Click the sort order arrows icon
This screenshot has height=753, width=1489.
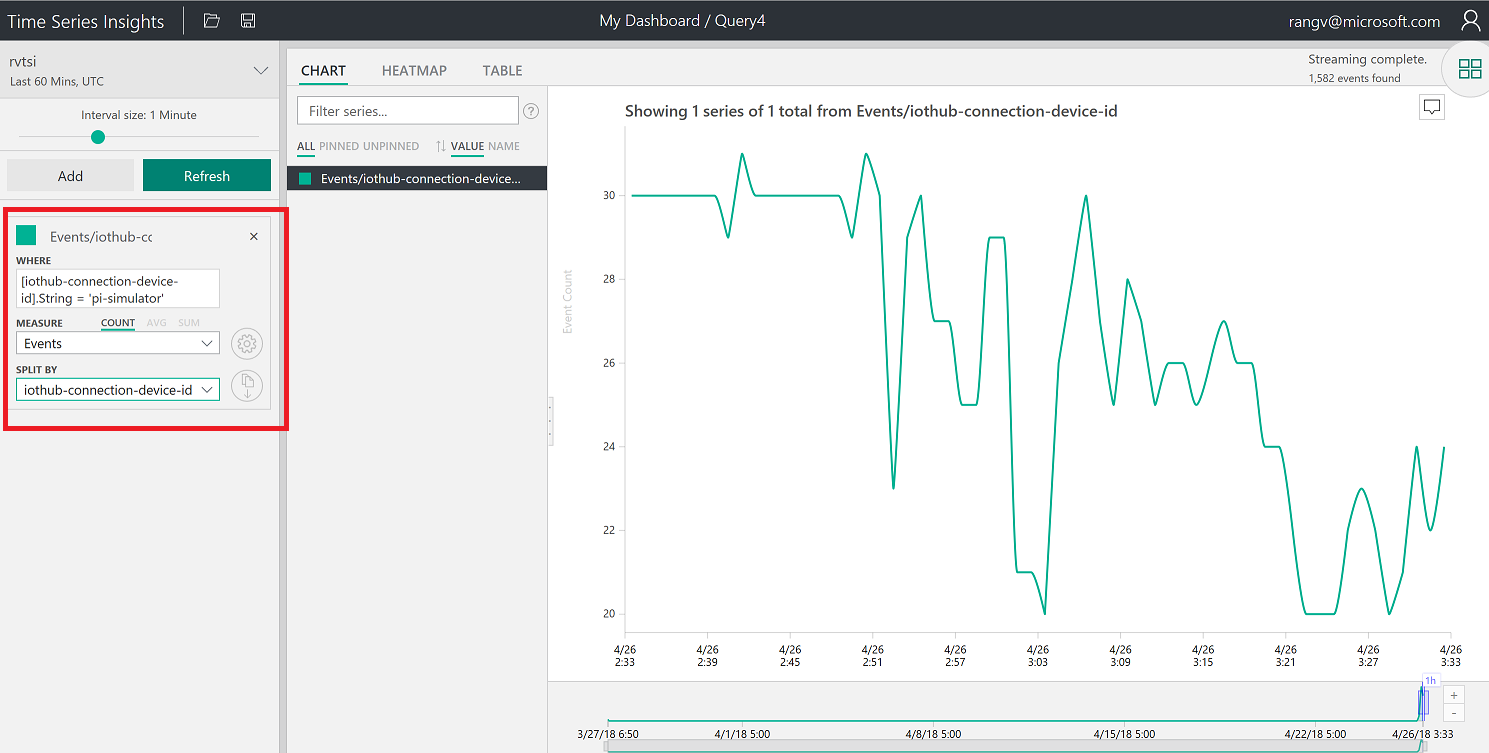click(440, 146)
